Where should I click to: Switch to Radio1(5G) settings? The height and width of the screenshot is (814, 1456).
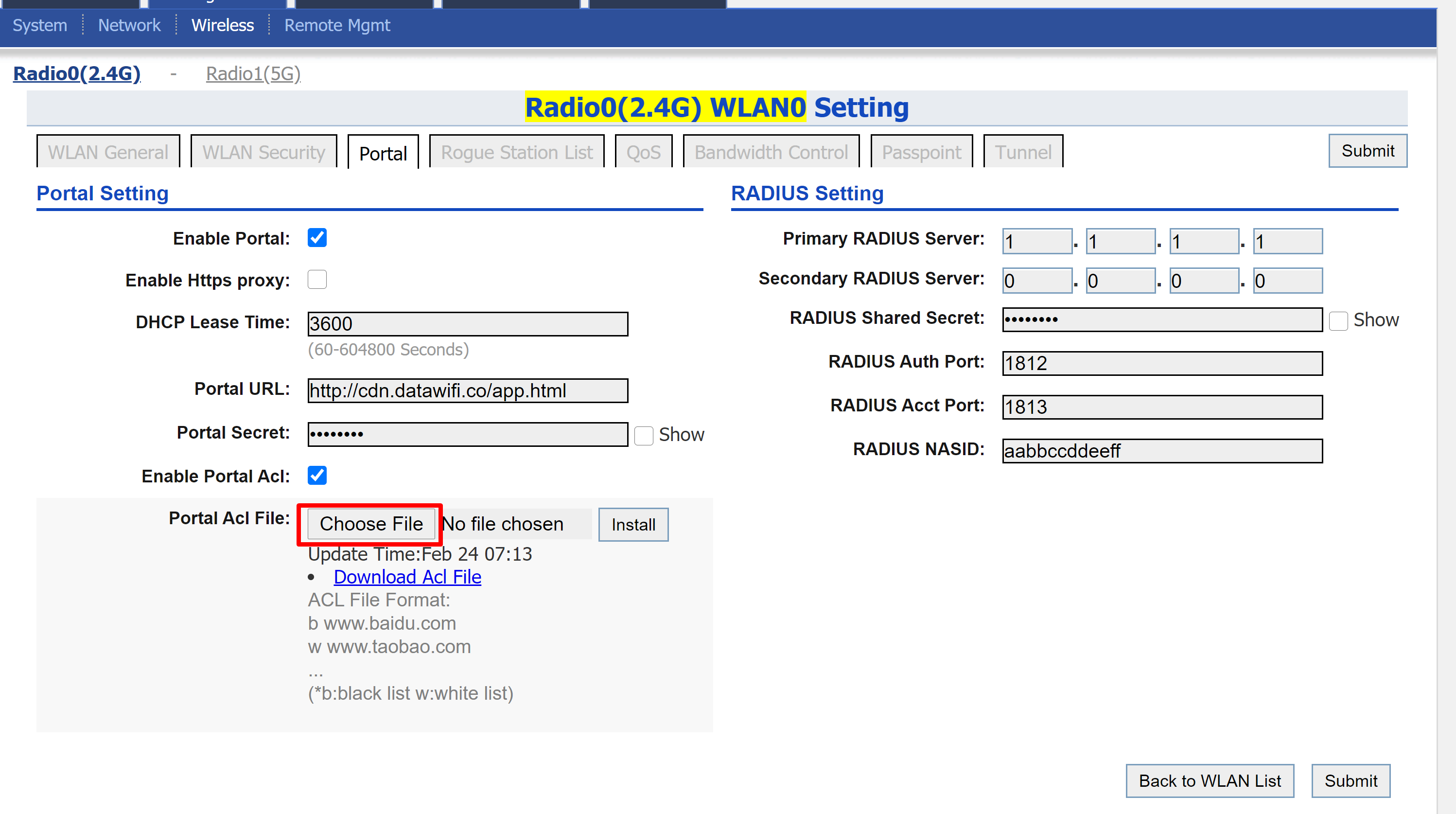tap(253, 73)
